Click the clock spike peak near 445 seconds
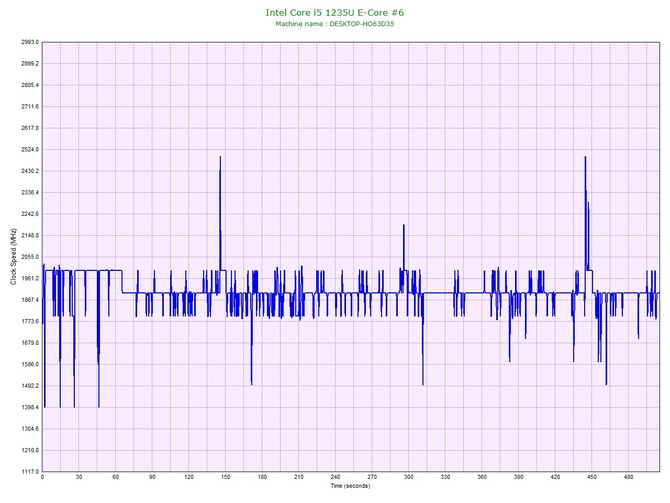 coord(585,157)
